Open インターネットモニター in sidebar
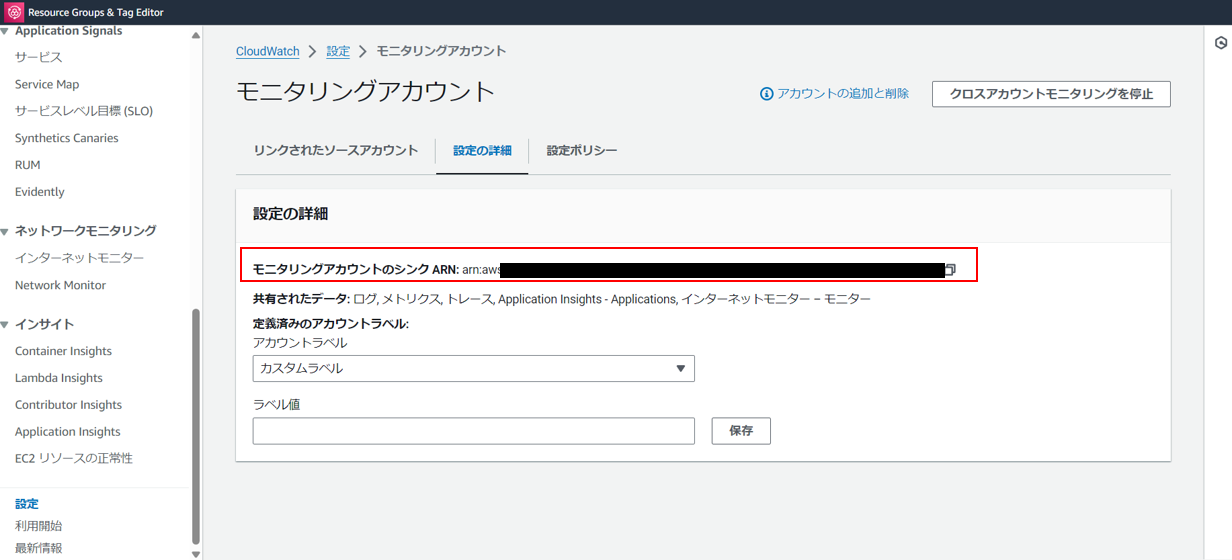The width and height of the screenshot is (1232, 560). pyautogui.click(x=80, y=258)
